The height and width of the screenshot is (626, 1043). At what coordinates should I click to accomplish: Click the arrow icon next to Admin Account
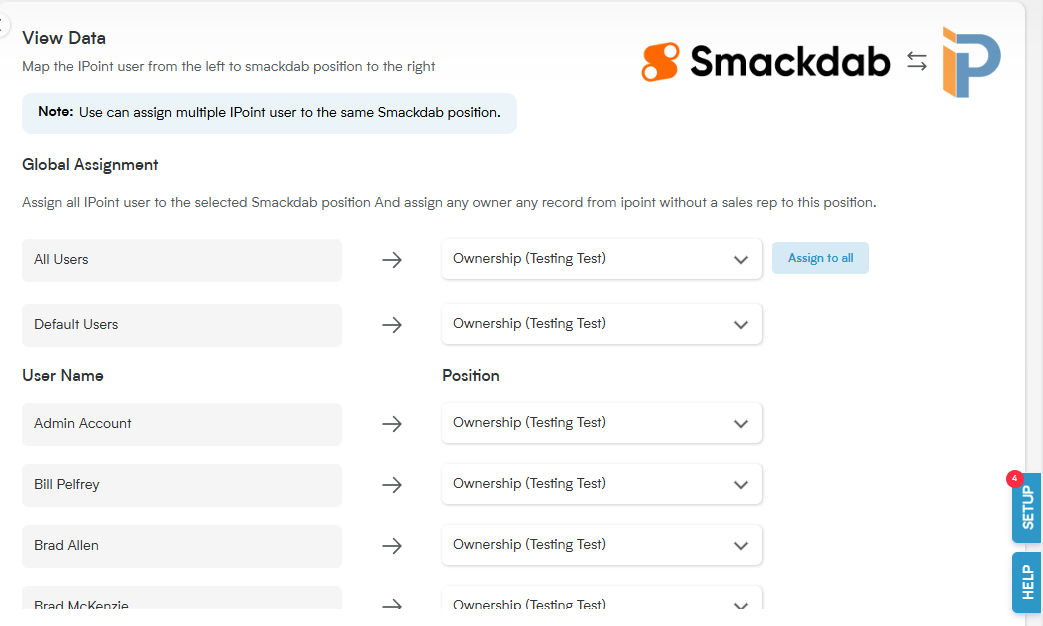pos(392,424)
